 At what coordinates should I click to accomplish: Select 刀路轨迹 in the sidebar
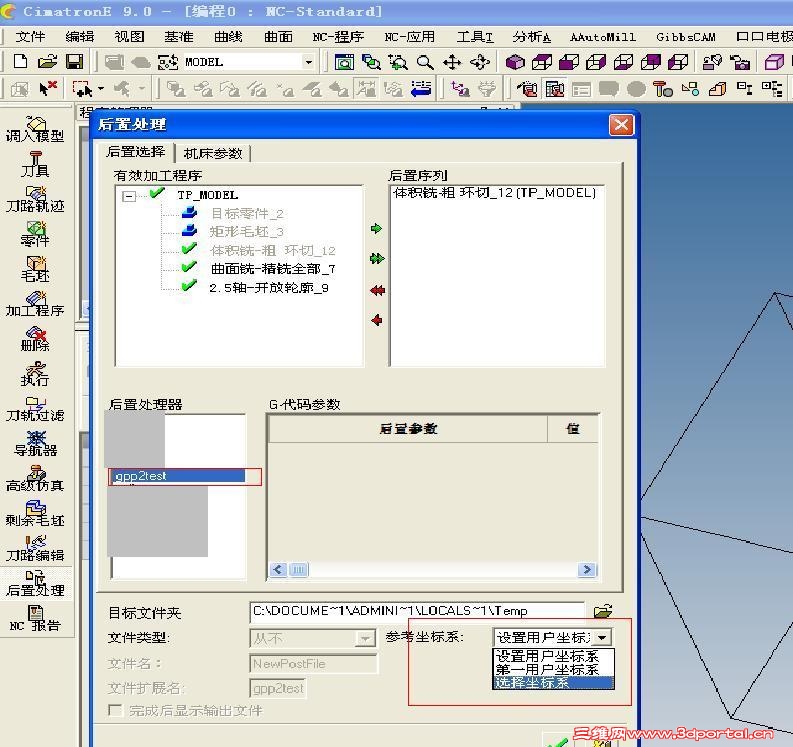pyautogui.click(x=35, y=199)
